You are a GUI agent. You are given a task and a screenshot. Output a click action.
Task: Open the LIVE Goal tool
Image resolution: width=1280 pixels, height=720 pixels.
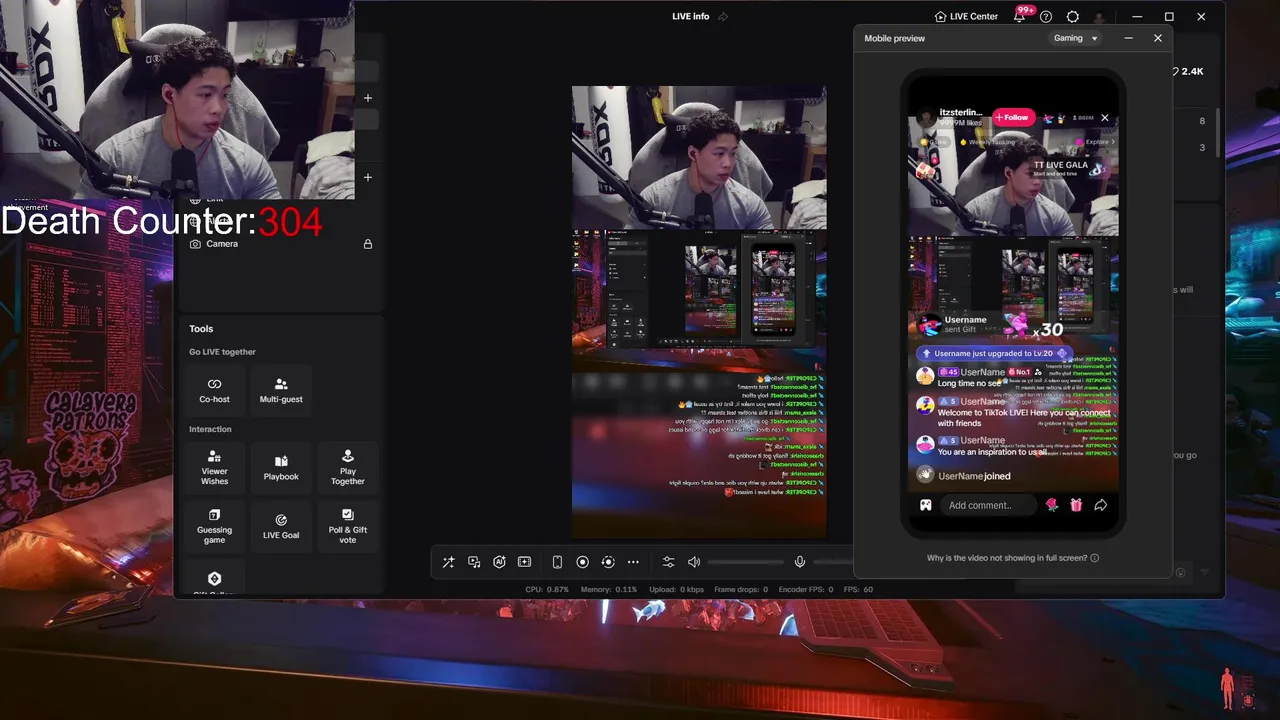coord(281,526)
